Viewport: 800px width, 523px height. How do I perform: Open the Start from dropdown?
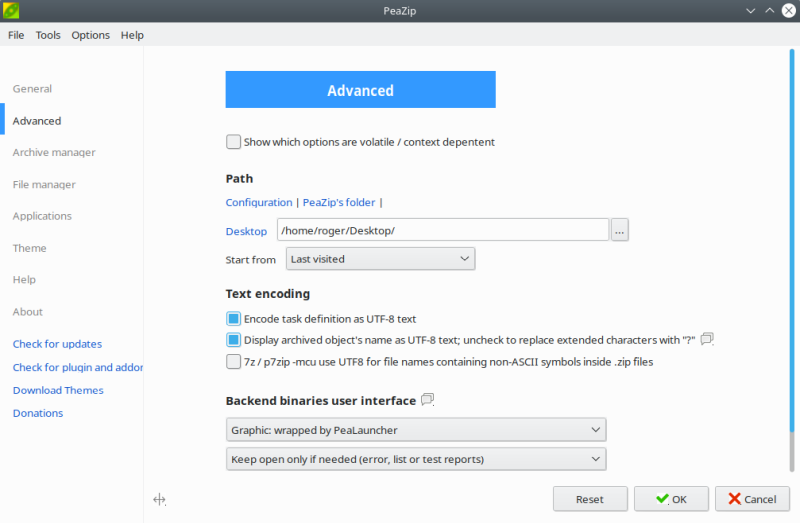tap(380, 259)
